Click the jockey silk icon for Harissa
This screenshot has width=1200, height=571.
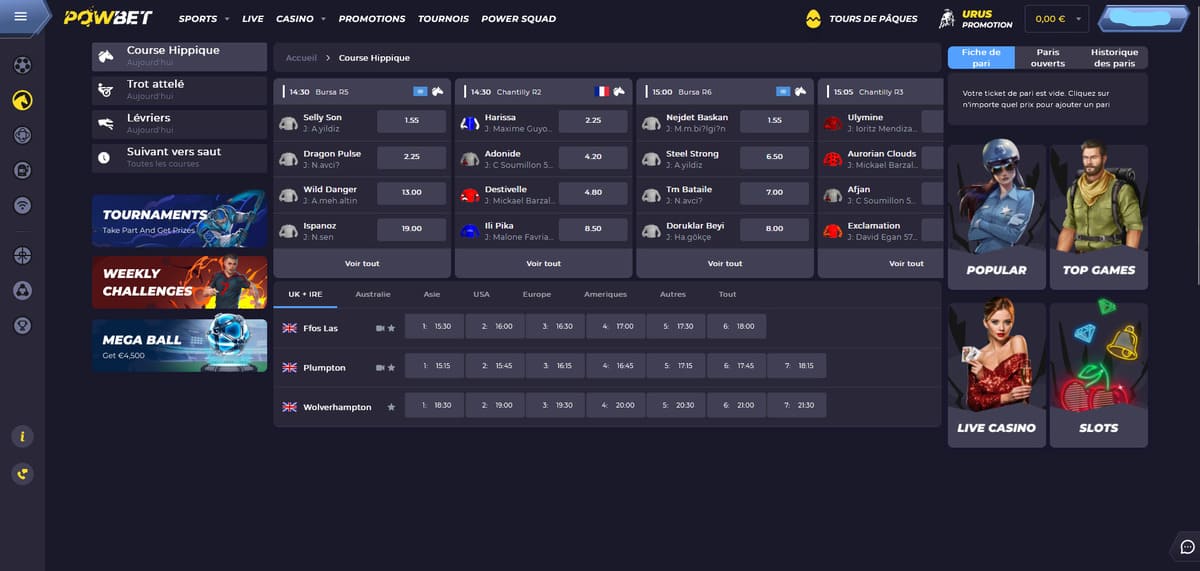pyautogui.click(x=469, y=123)
